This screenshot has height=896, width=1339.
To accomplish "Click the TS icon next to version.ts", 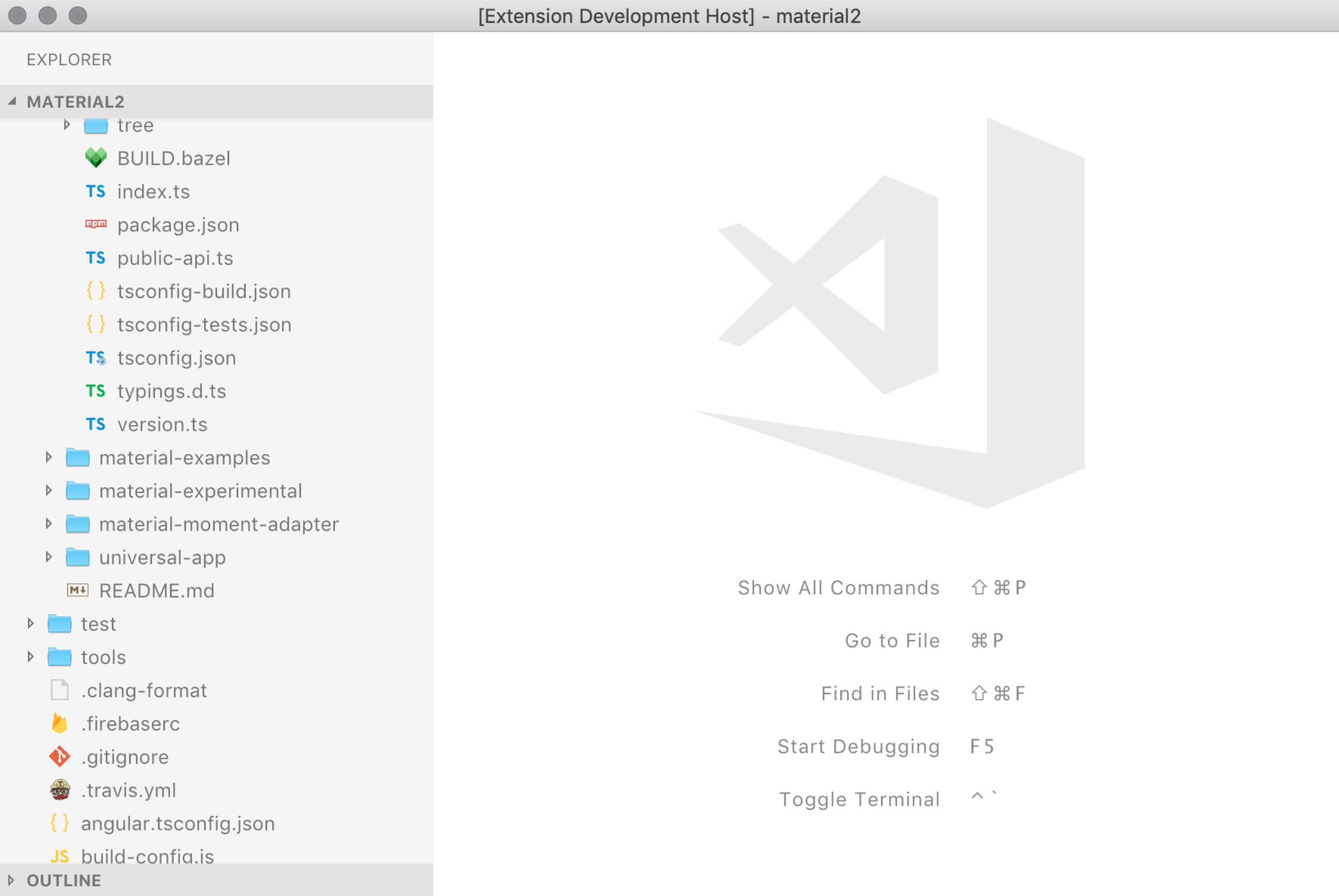I will pyautogui.click(x=95, y=424).
